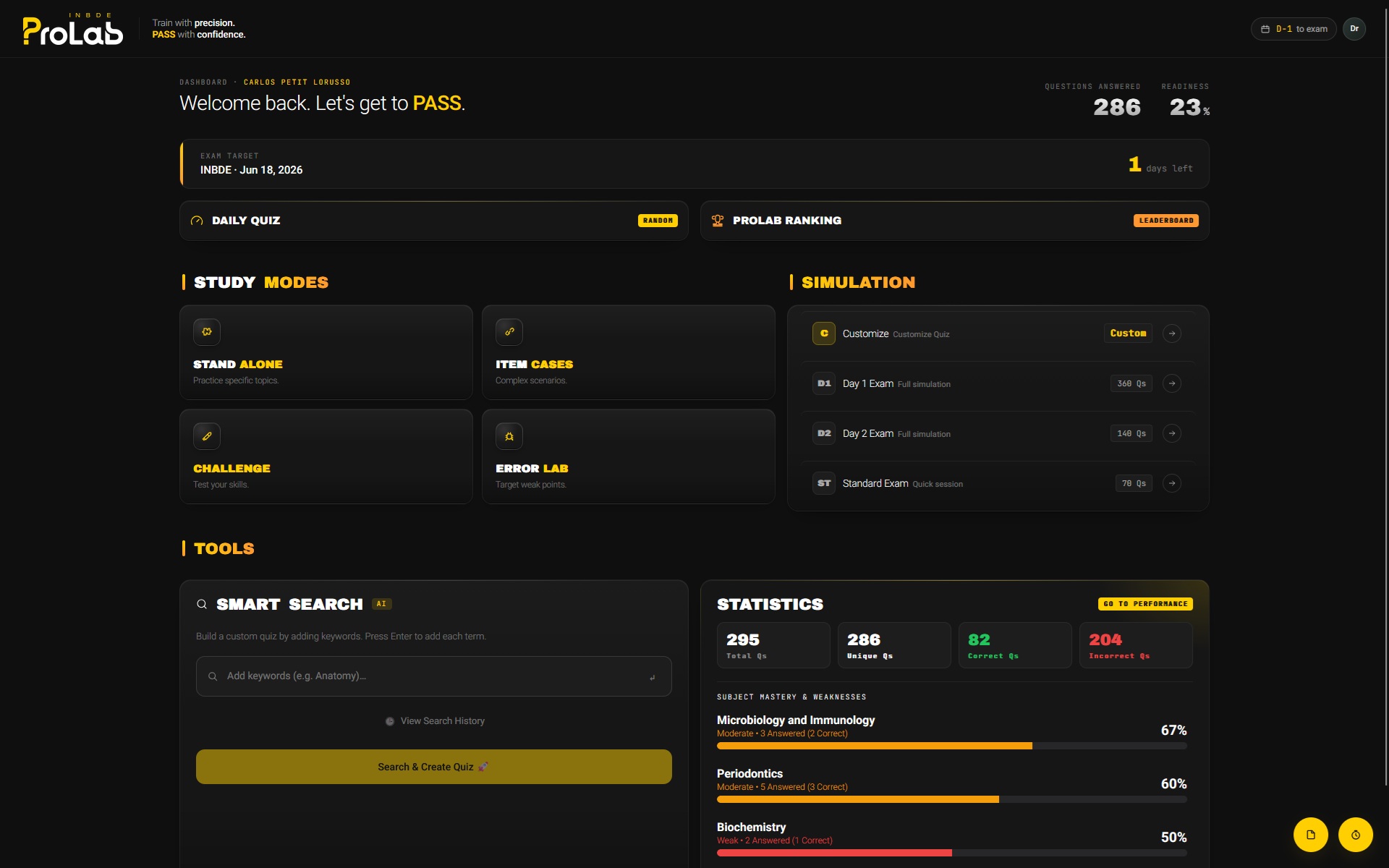Select the Standard Exam simulation row
1389x868 pixels.
[x=998, y=483]
